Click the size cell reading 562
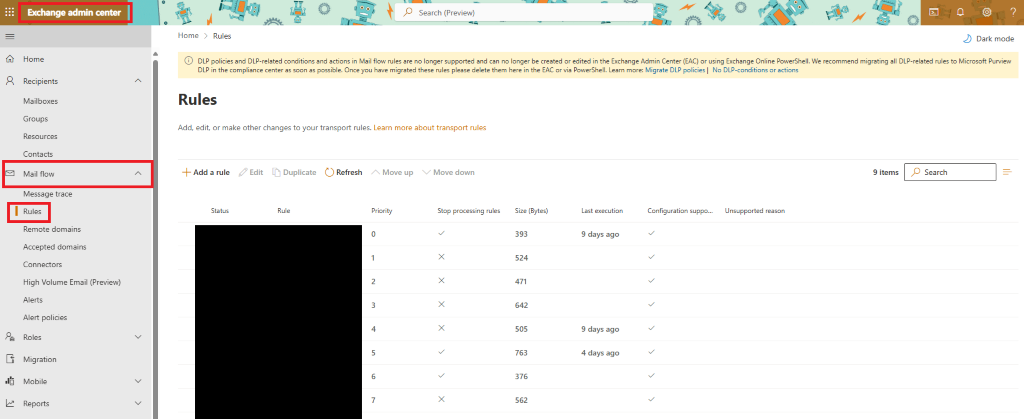 (x=521, y=400)
